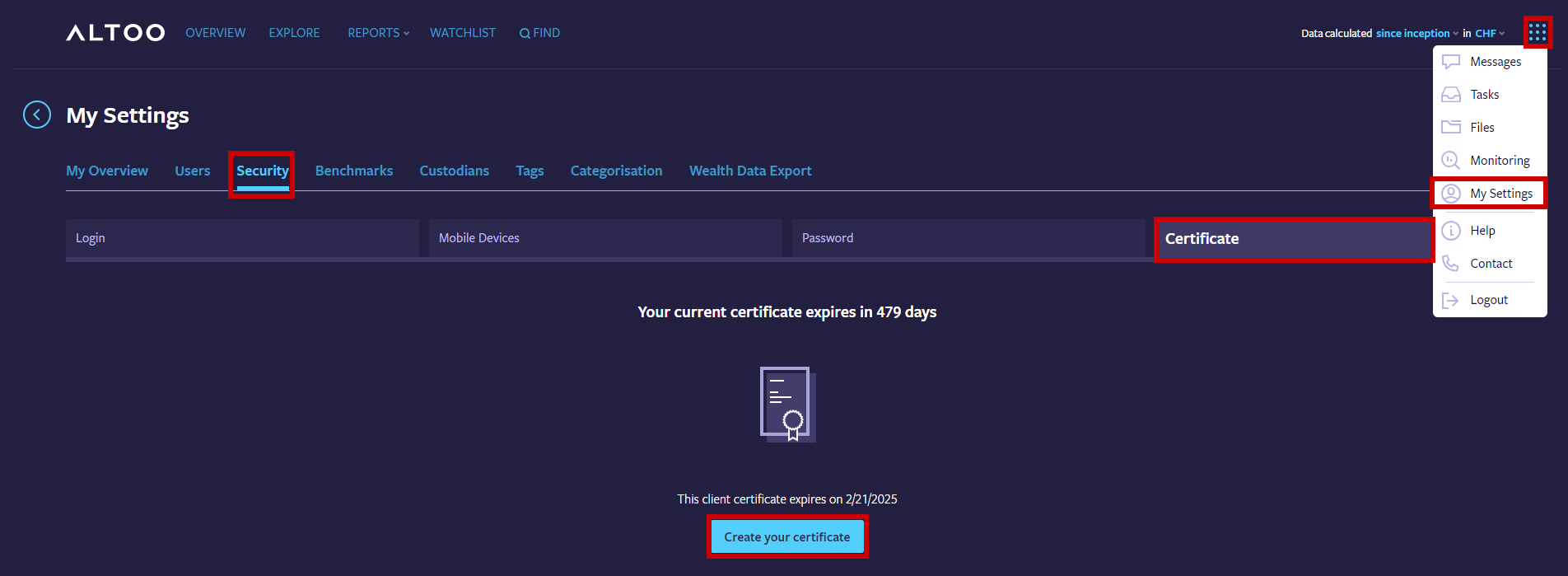Viewport: 1568px width, 576px height.
Task: Click Create your certificate button
Action: coord(787,536)
